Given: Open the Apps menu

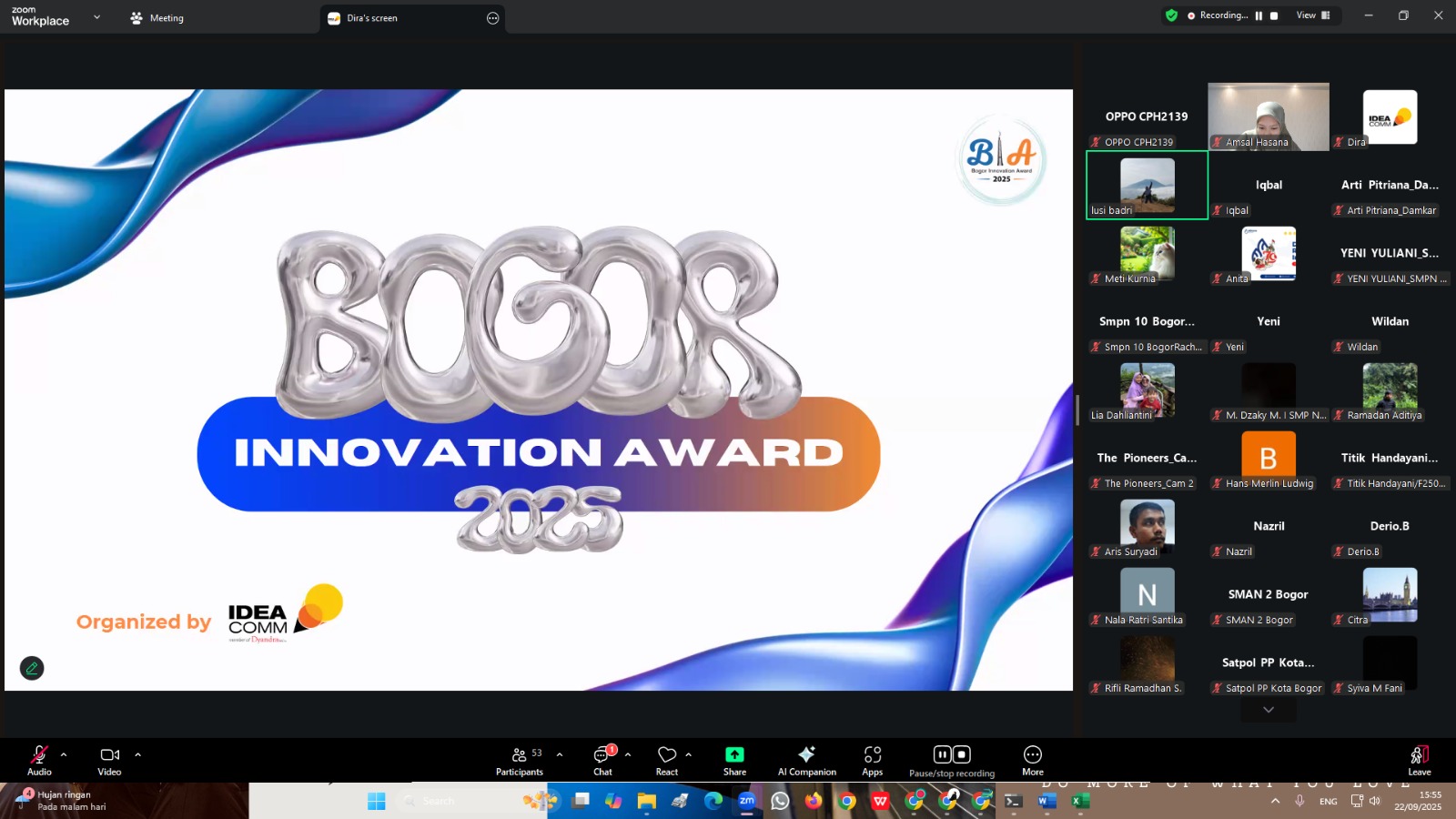Looking at the screenshot, I should (x=872, y=761).
